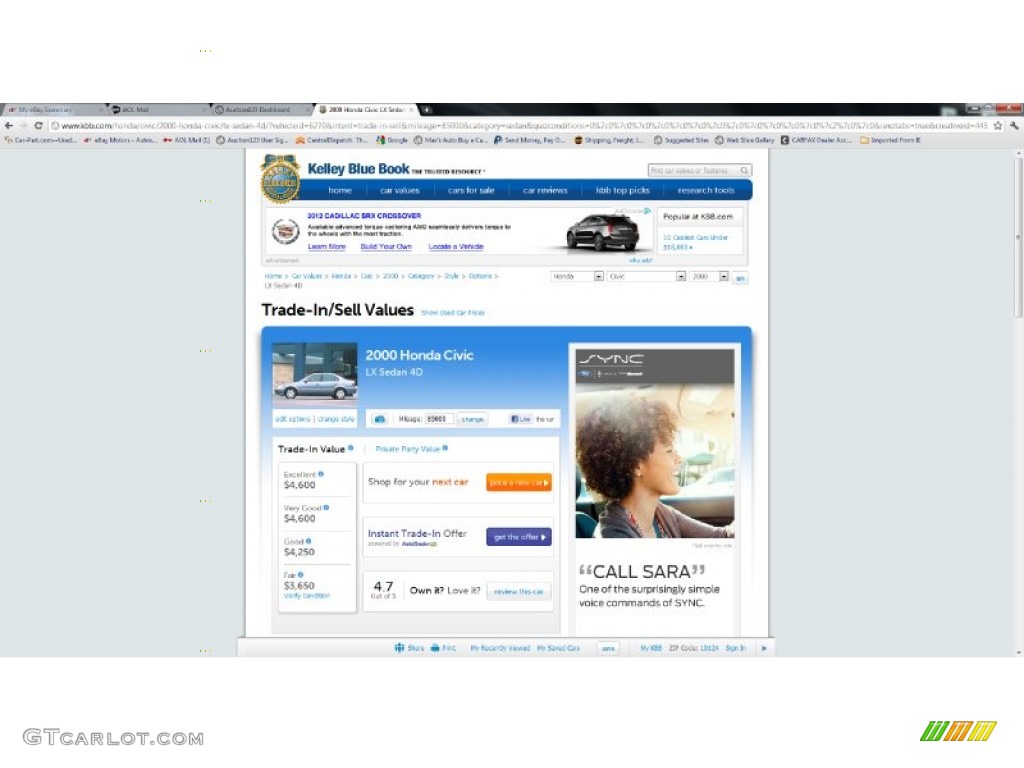Click the browser back arrow
Screen dimensions: 1024x768
8,125
